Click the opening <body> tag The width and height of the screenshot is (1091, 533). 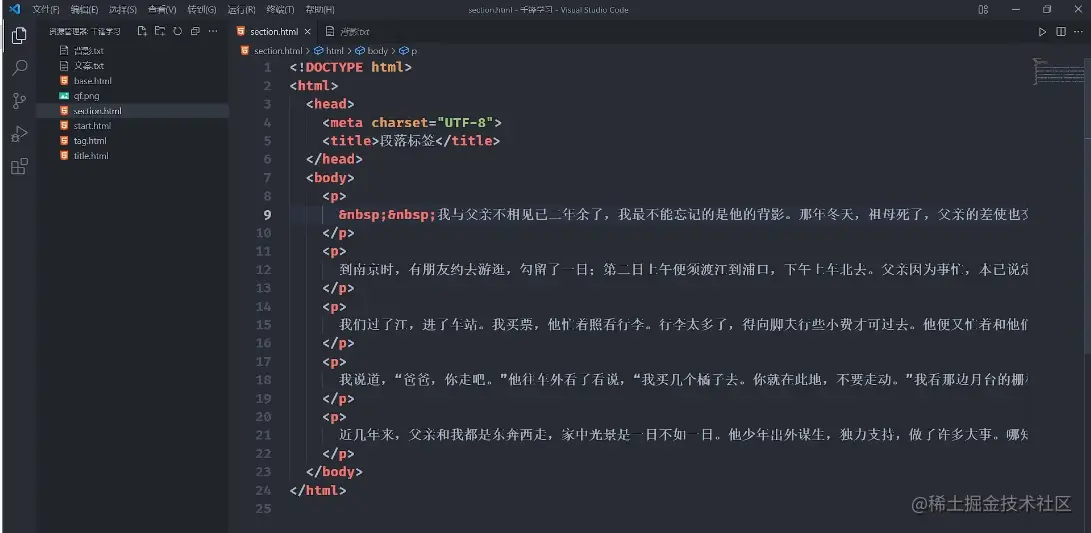tap(330, 177)
